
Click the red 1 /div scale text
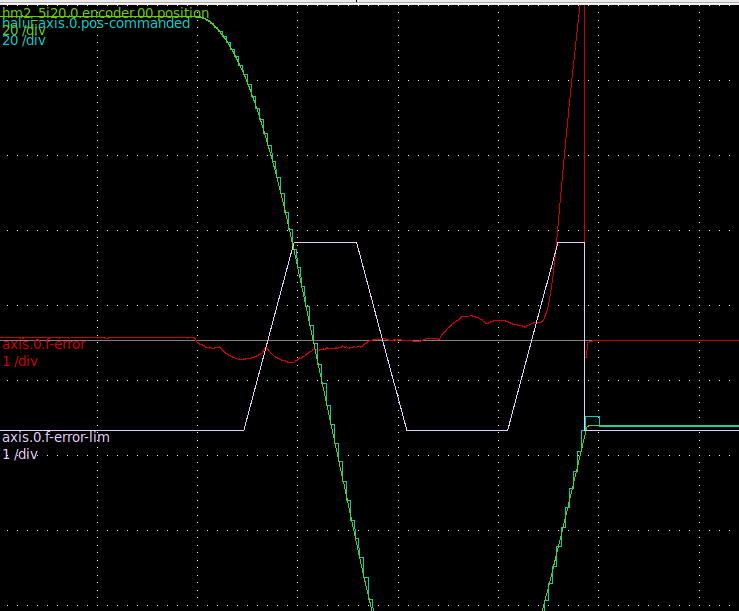[x=20, y=362]
